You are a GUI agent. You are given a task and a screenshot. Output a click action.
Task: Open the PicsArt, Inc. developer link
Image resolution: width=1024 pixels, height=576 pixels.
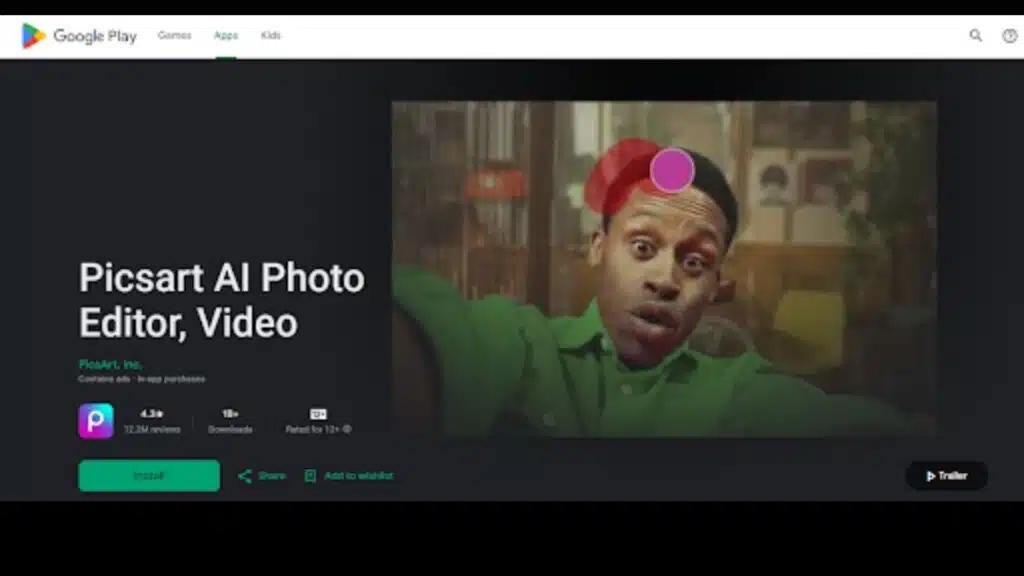(110, 364)
